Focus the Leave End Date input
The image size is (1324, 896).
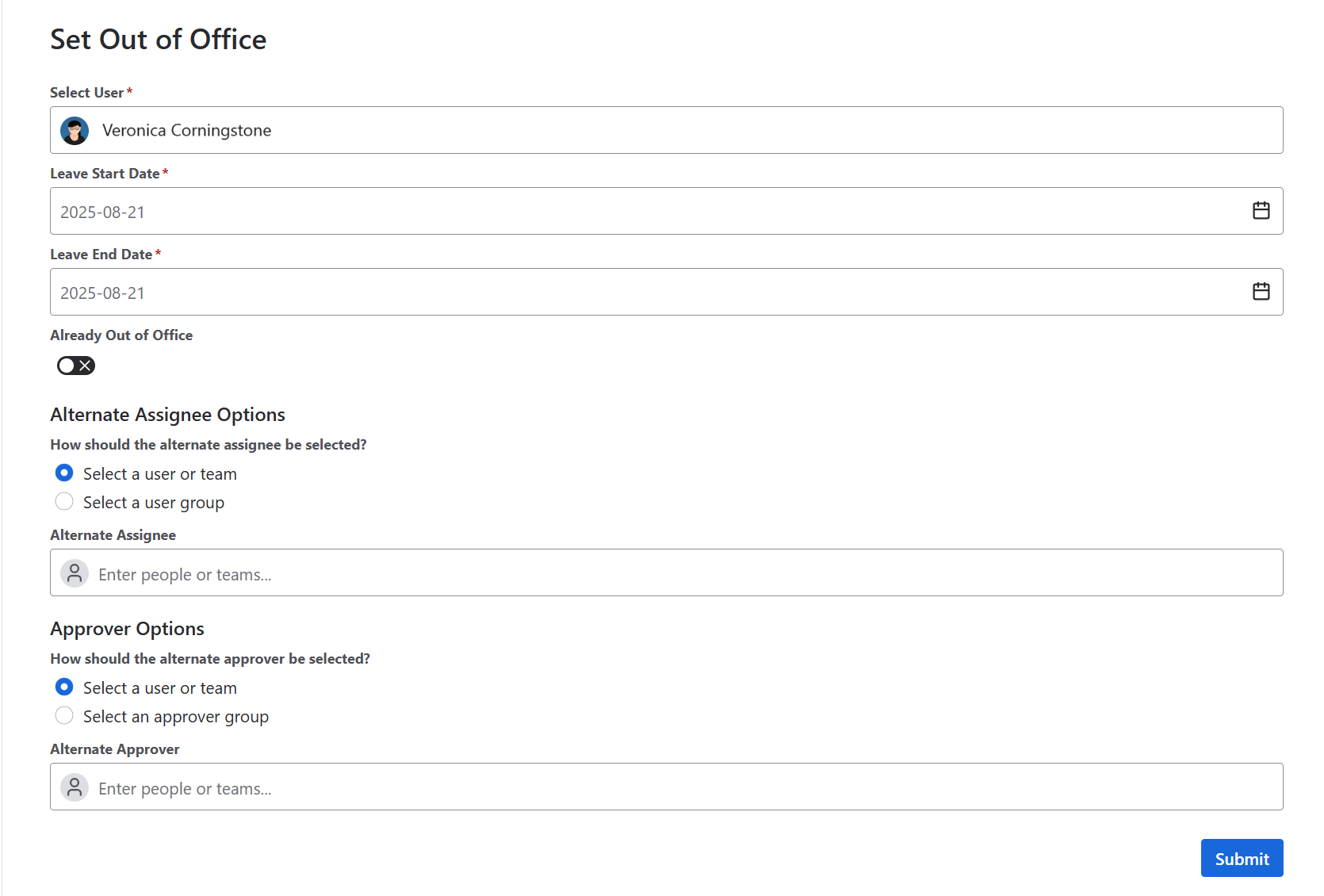pyautogui.click(x=666, y=292)
